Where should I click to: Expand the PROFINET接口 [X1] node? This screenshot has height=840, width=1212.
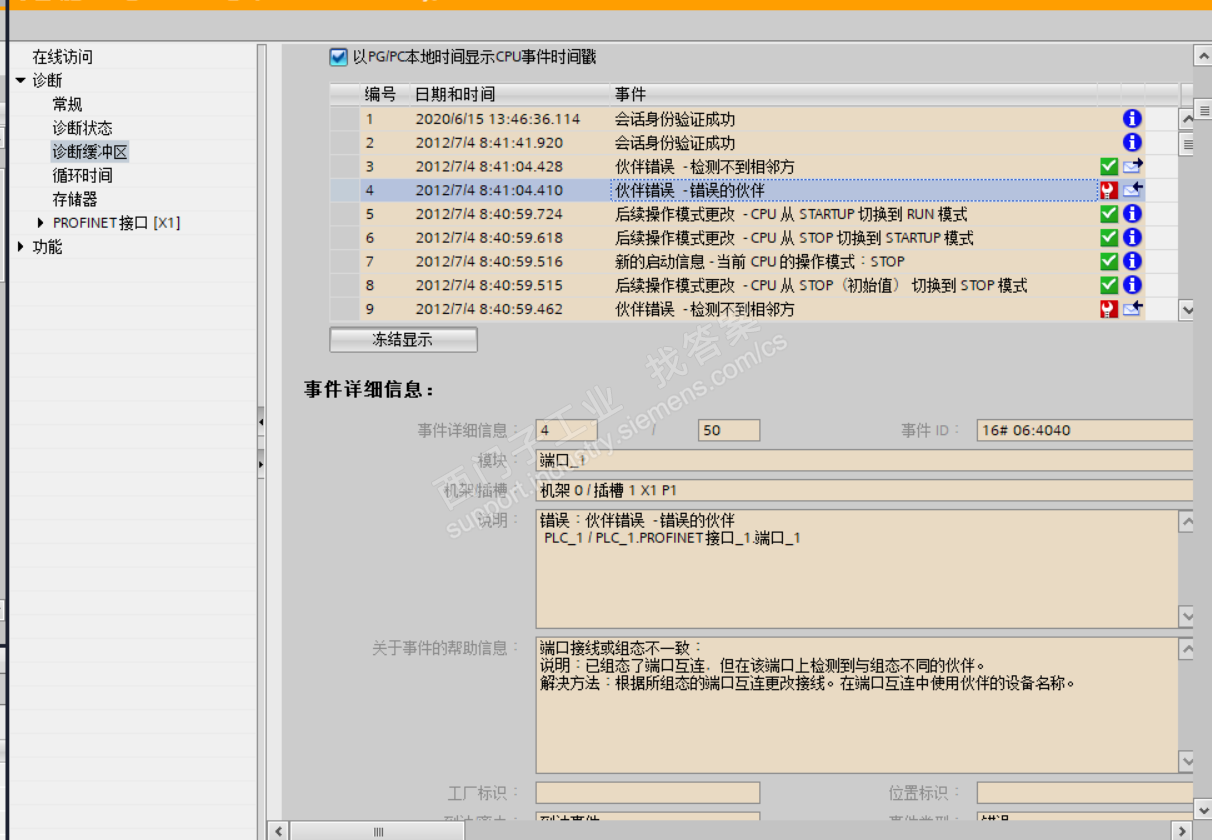point(41,223)
